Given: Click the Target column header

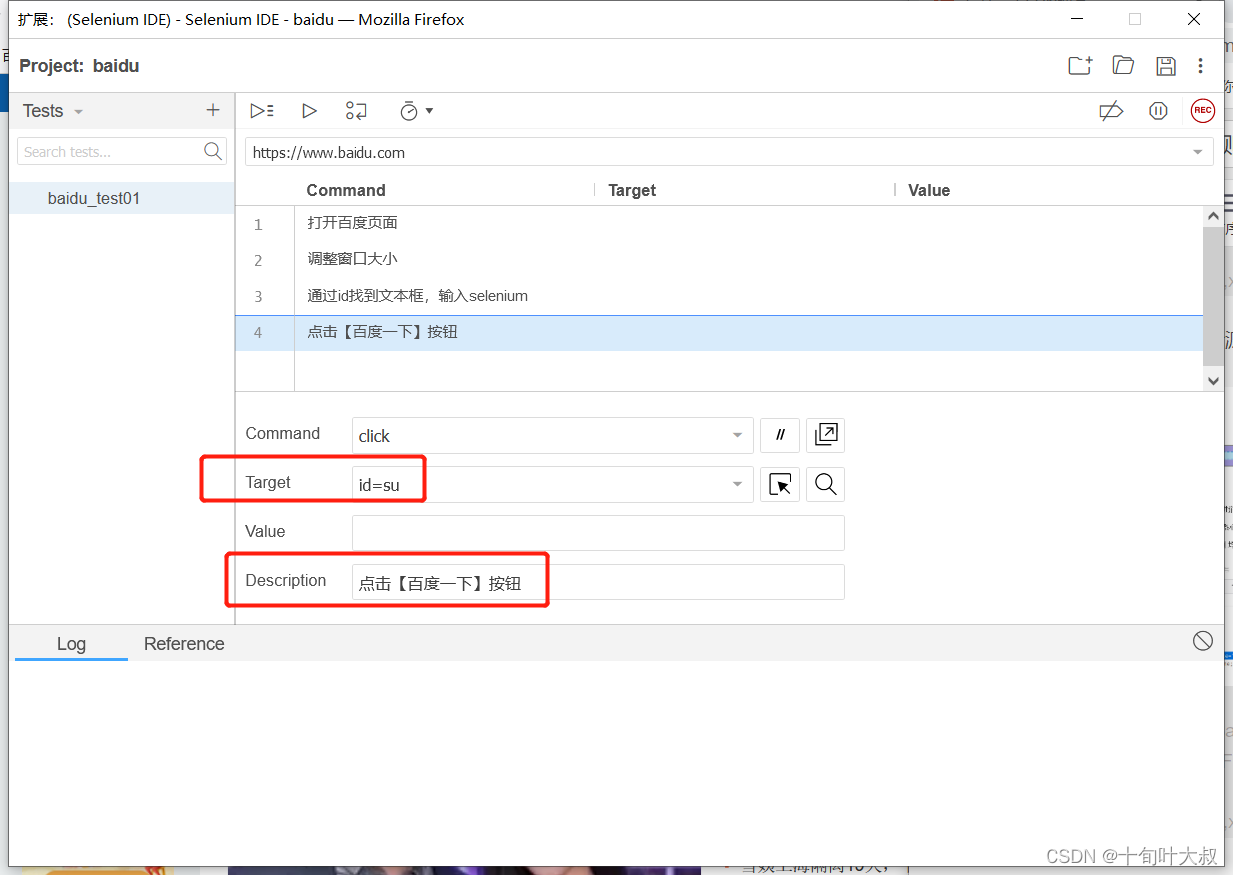Looking at the screenshot, I should [x=632, y=190].
